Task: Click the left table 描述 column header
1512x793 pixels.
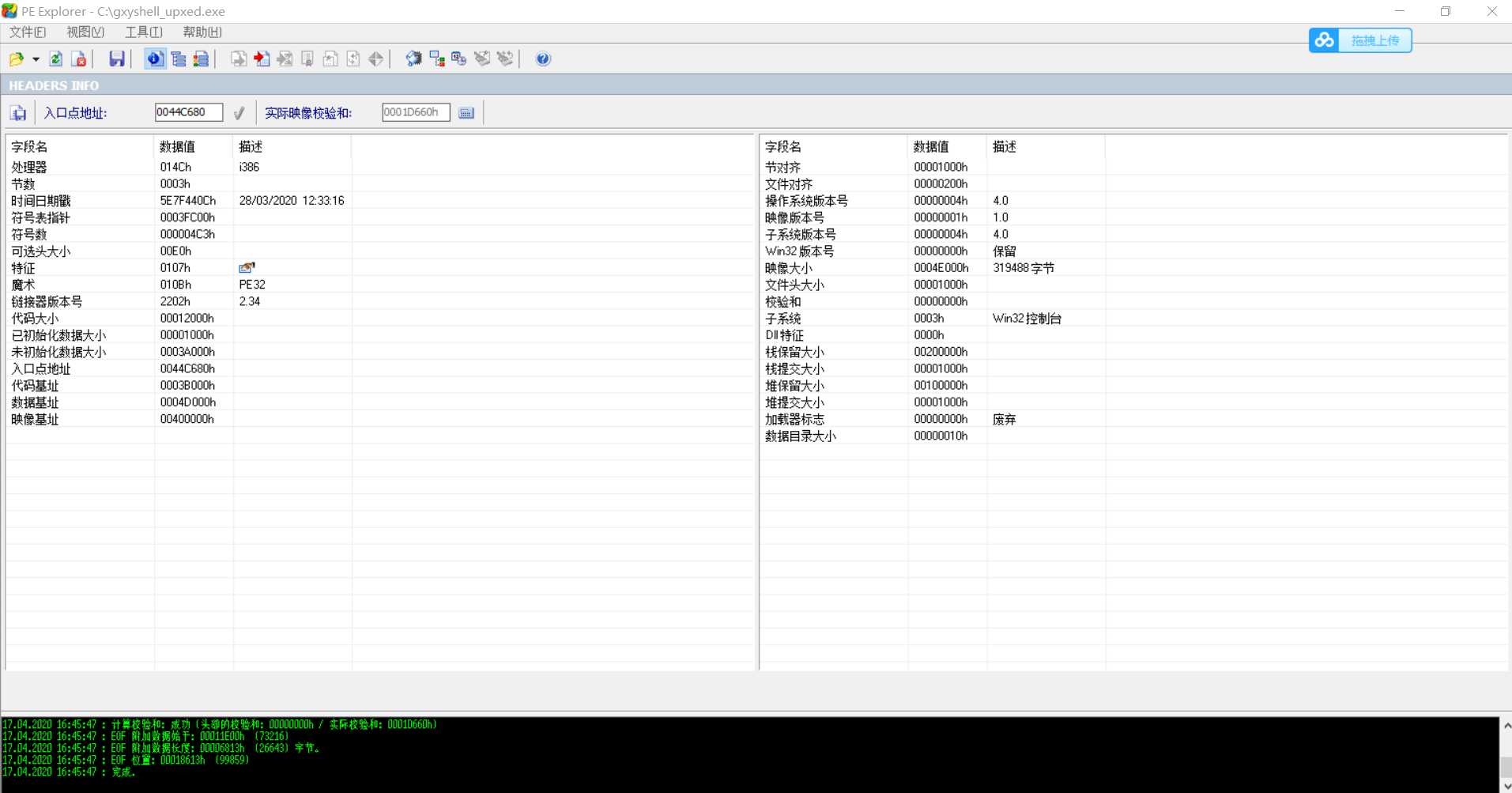Action: coord(292,146)
